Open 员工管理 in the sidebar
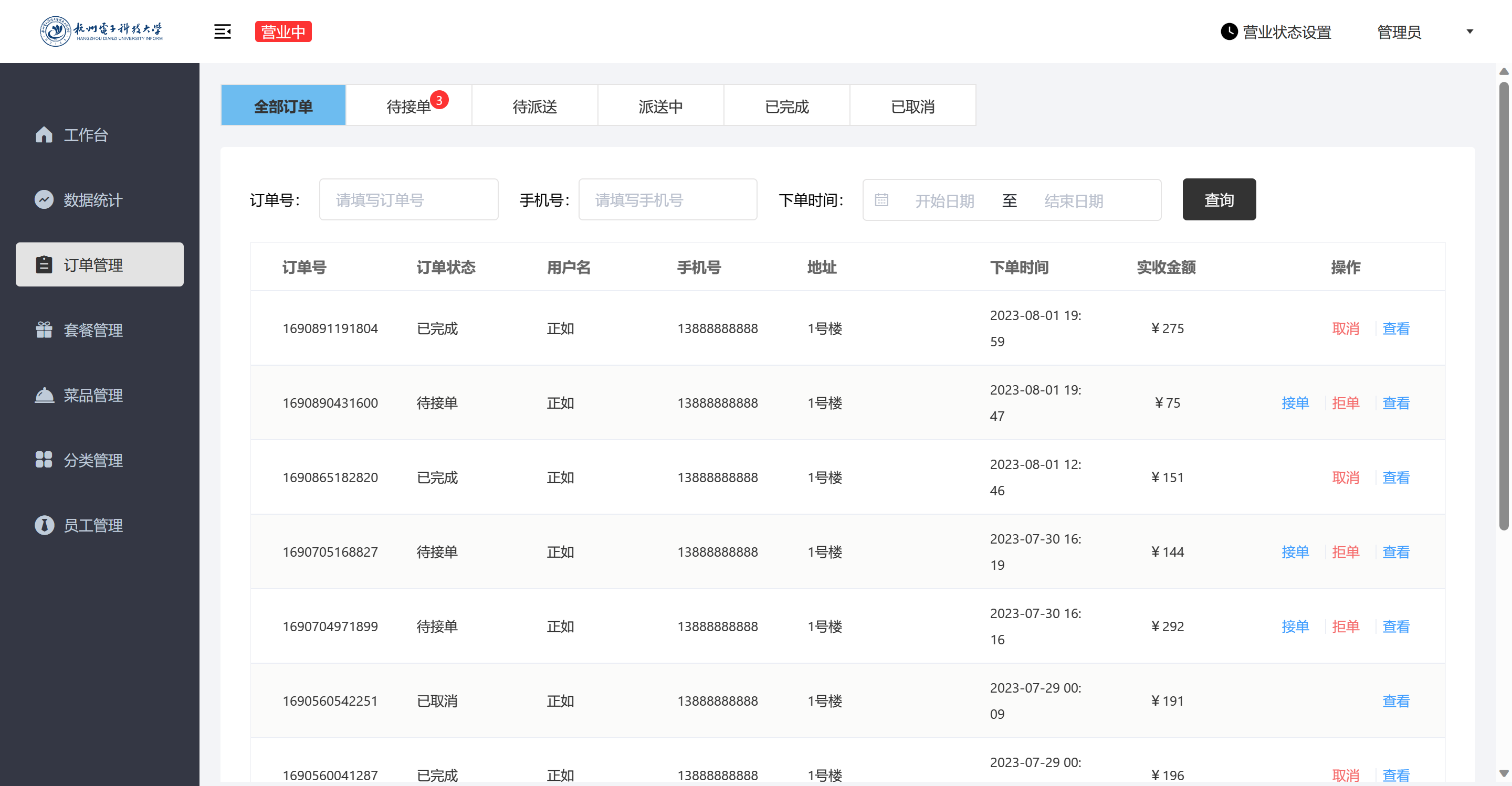 click(100, 525)
